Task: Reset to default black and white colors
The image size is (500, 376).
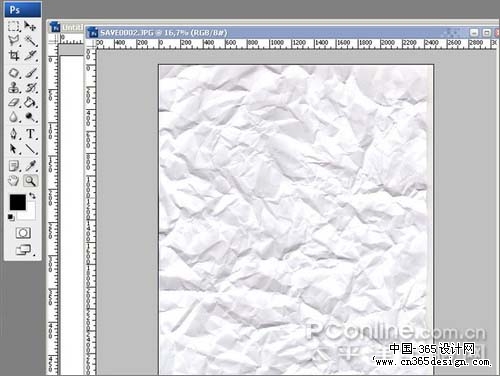Action: 11,217
